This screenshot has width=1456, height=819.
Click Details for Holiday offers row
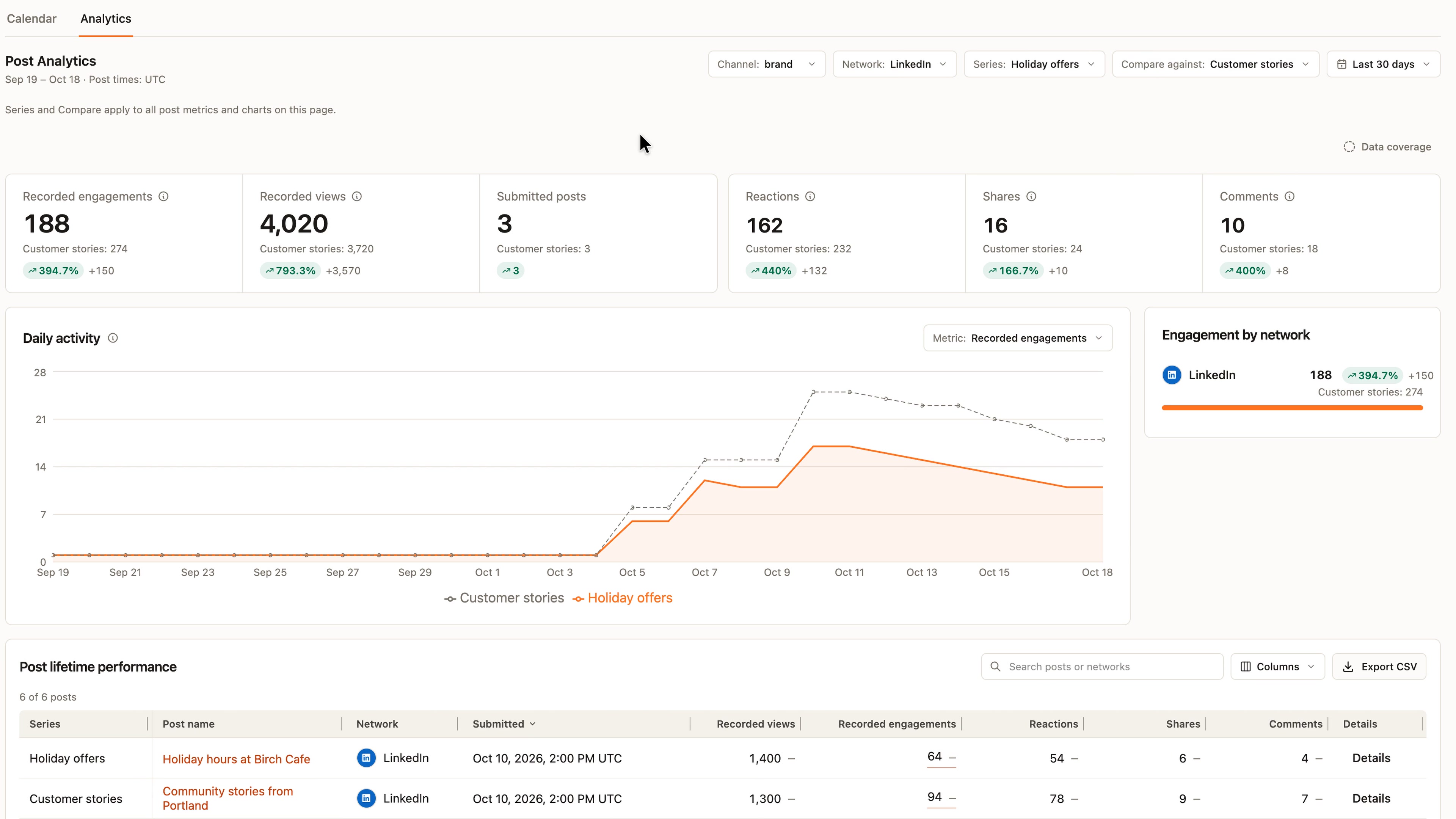pos(1371,758)
